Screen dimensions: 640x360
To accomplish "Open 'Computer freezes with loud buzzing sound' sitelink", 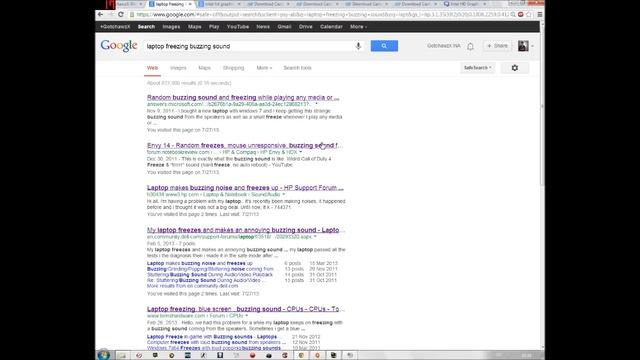I will (216, 343).
